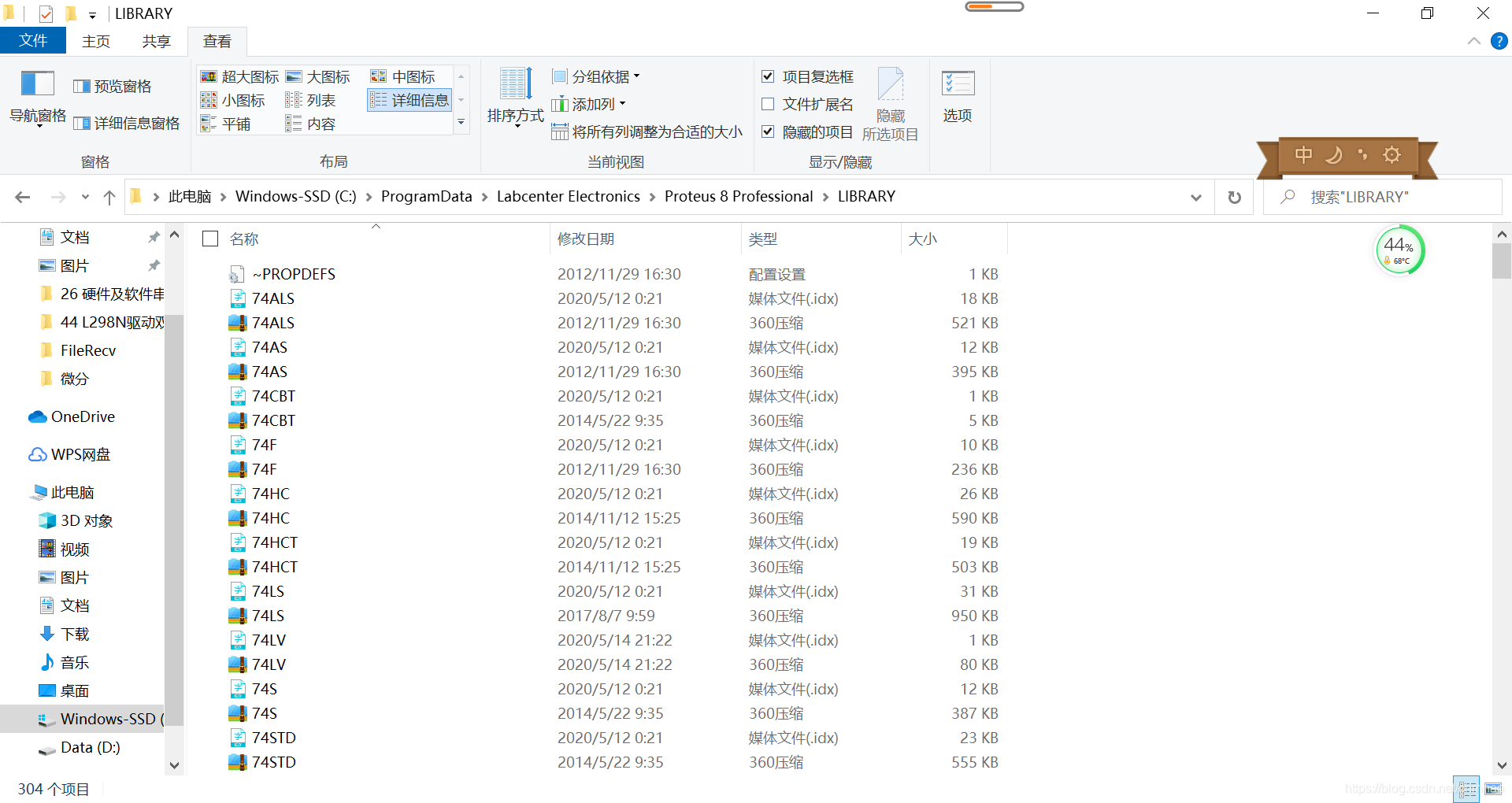Select the View ribbon tab
This screenshot has height=803, width=1512.
tap(217, 41)
